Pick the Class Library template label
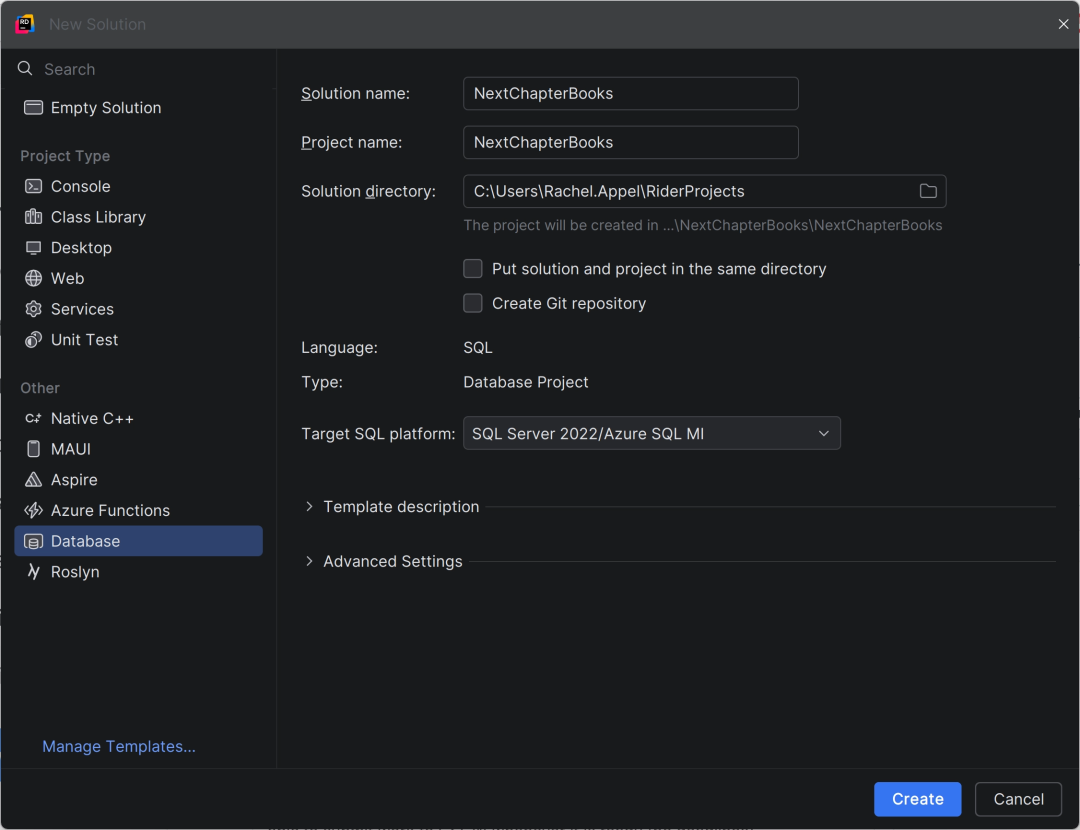The width and height of the screenshot is (1080, 830). point(98,217)
